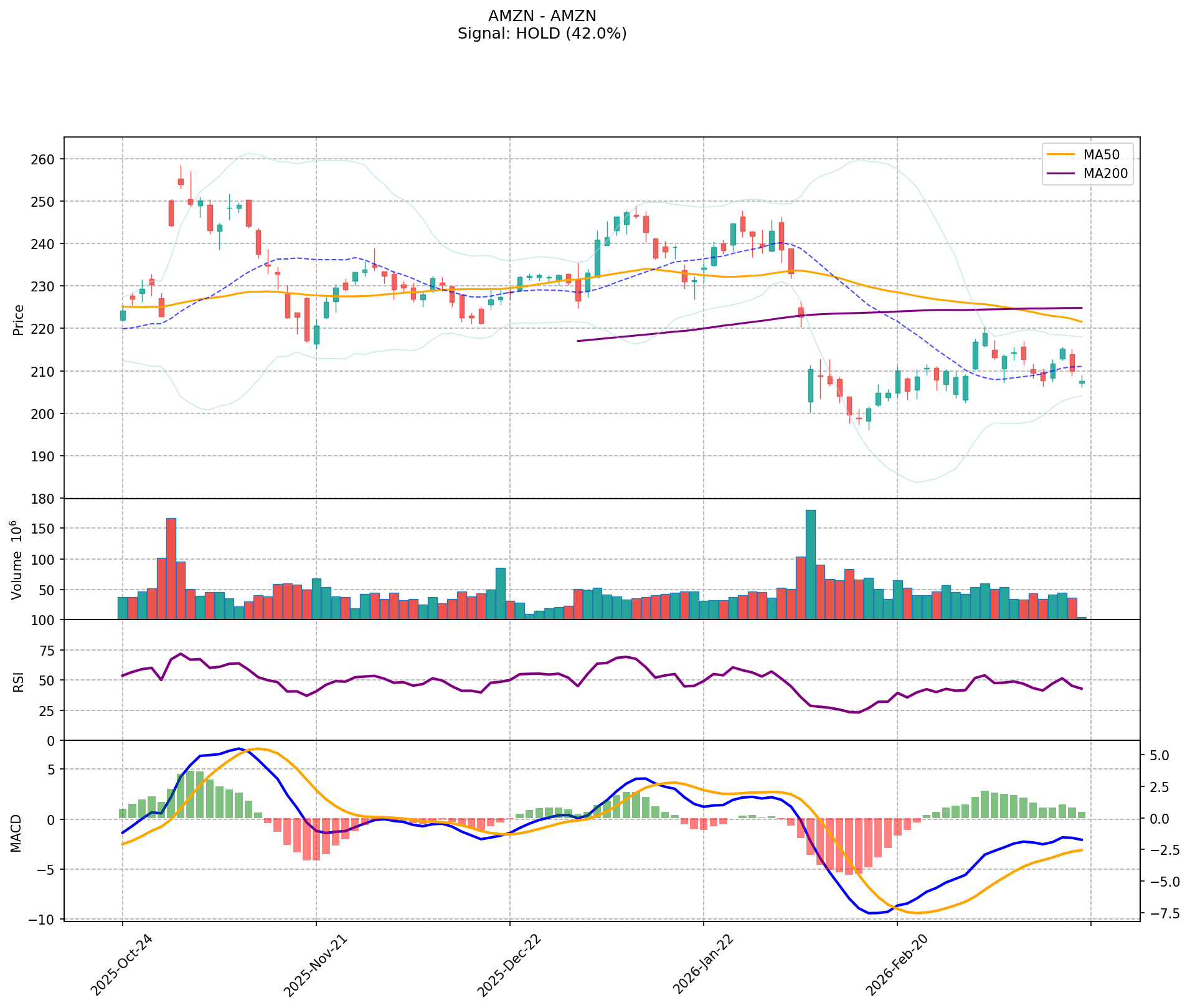
Task: Click the MA200 legend label
Action: click(1105, 174)
